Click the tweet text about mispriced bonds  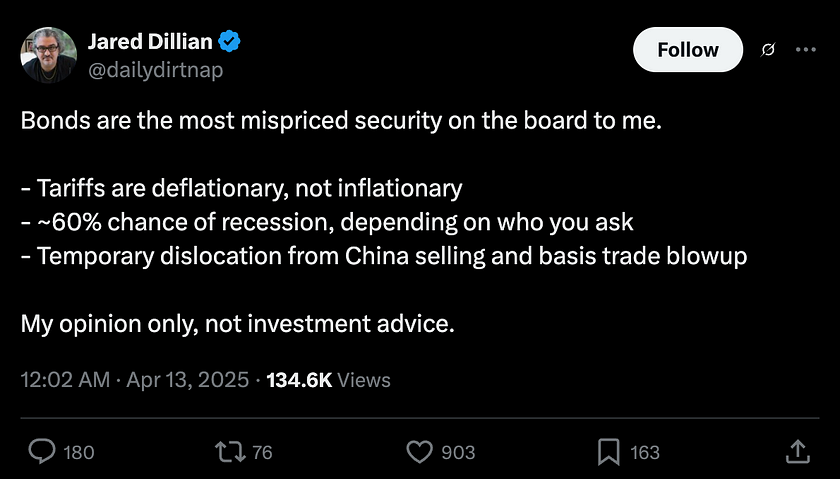pos(384,222)
